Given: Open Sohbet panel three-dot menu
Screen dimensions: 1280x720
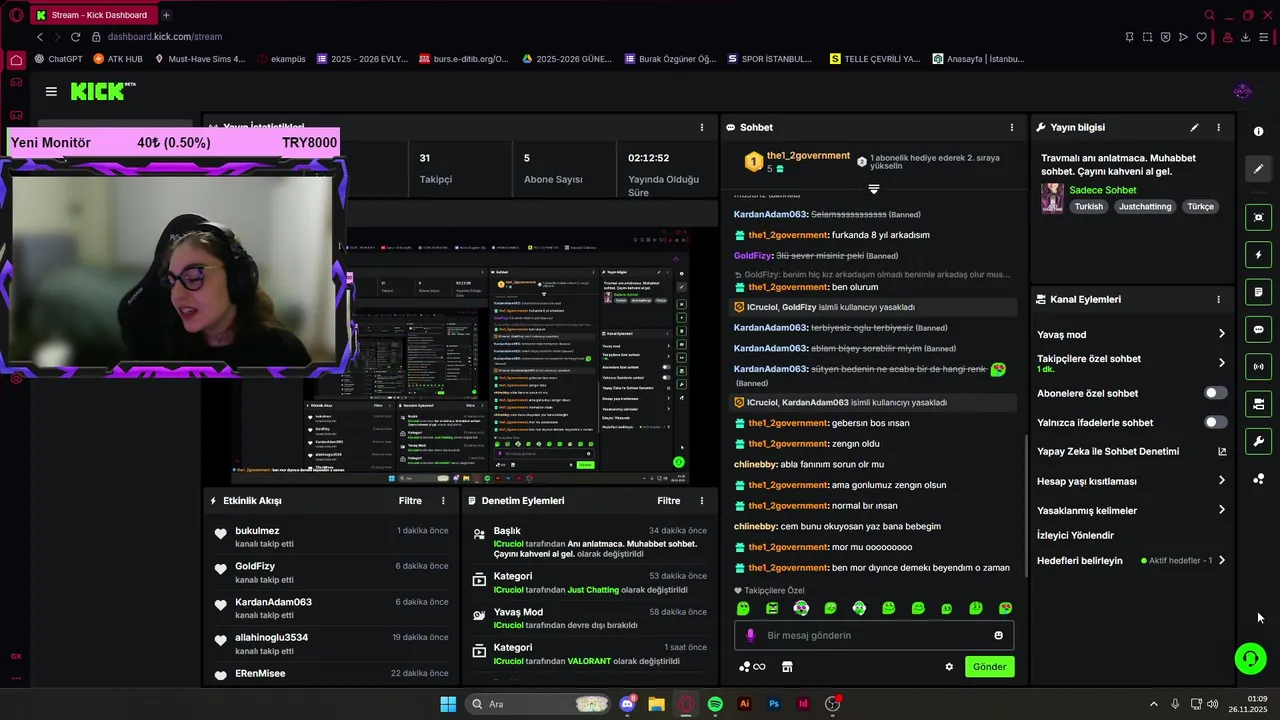Looking at the screenshot, I should [x=1011, y=127].
